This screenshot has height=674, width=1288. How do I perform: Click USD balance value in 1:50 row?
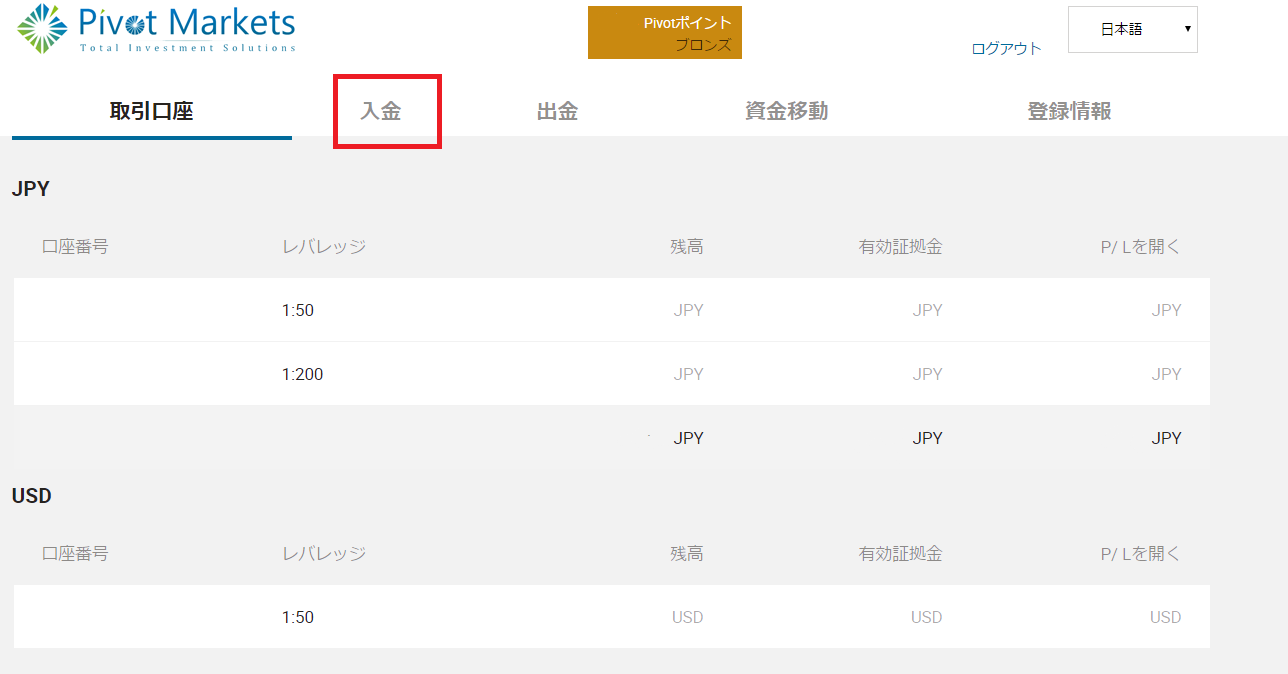(x=687, y=617)
